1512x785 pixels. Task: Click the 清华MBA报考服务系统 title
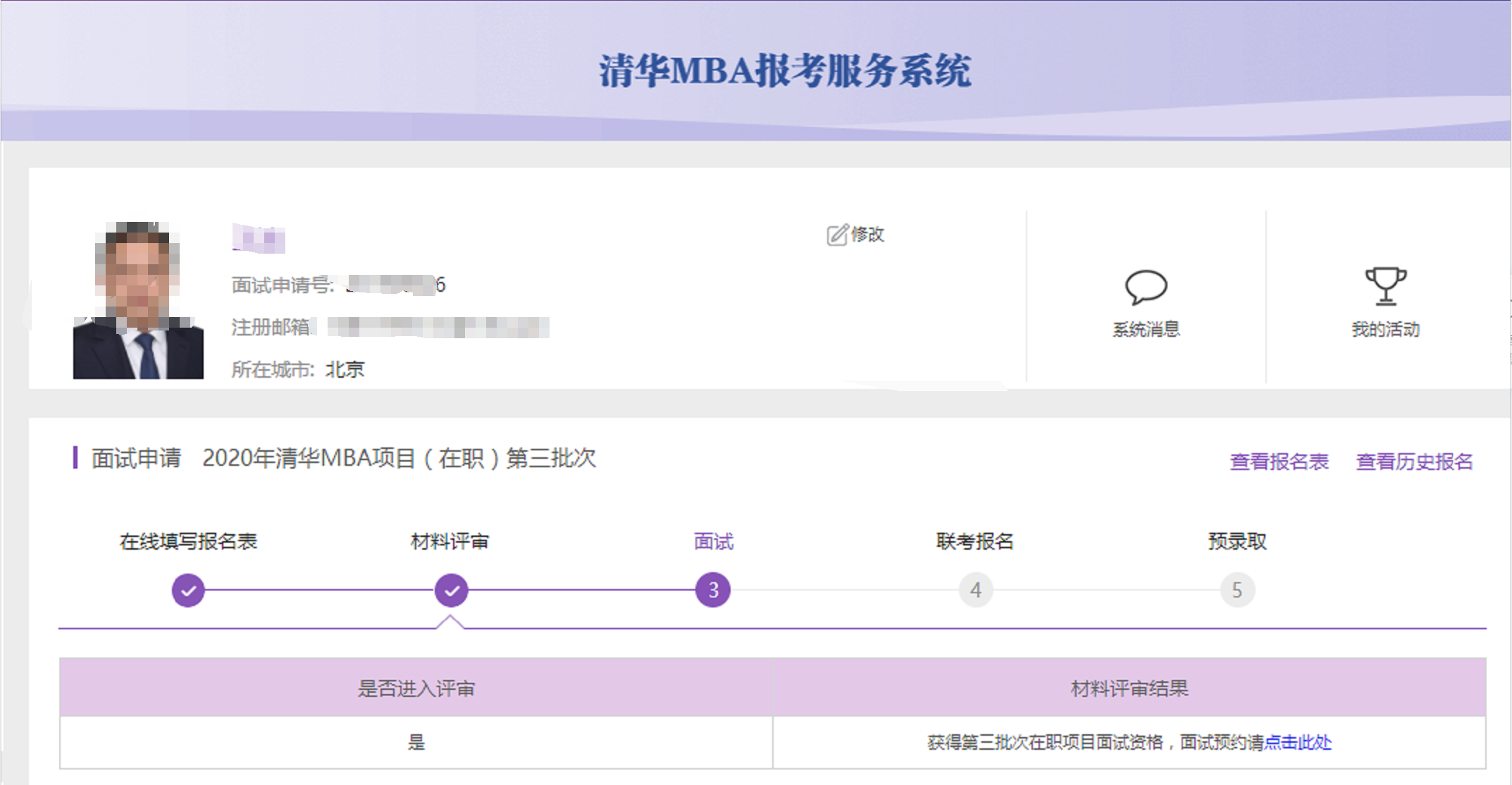pyautogui.click(x=785, y=70)
